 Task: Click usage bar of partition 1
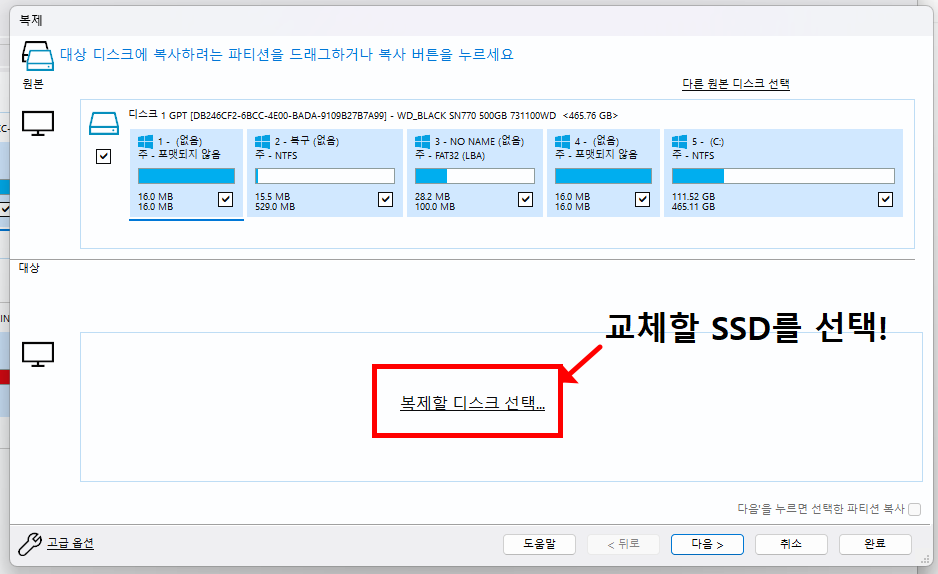pyautogui.click(x=186, y=176)
